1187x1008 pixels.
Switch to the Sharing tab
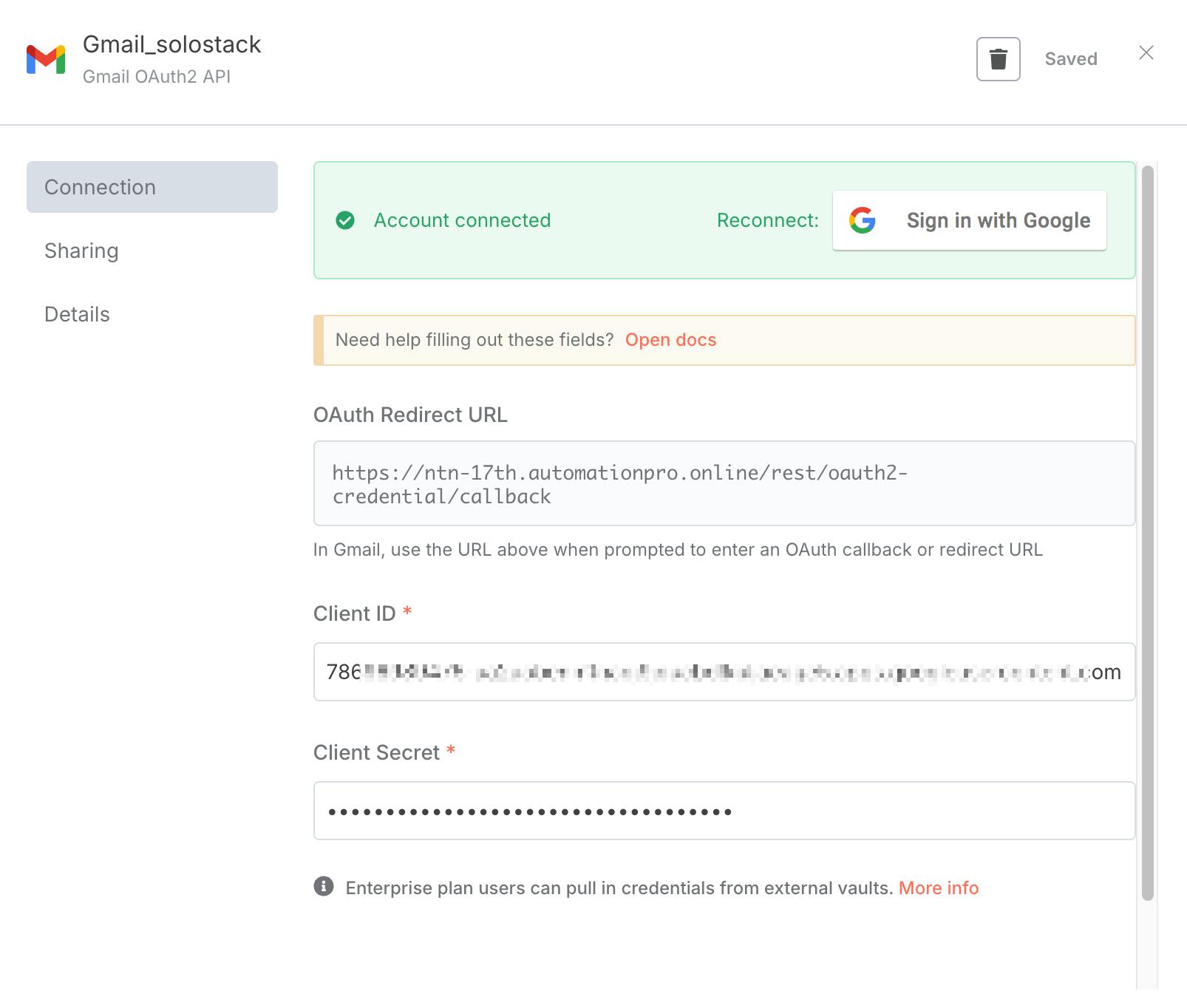pos(81,251)
